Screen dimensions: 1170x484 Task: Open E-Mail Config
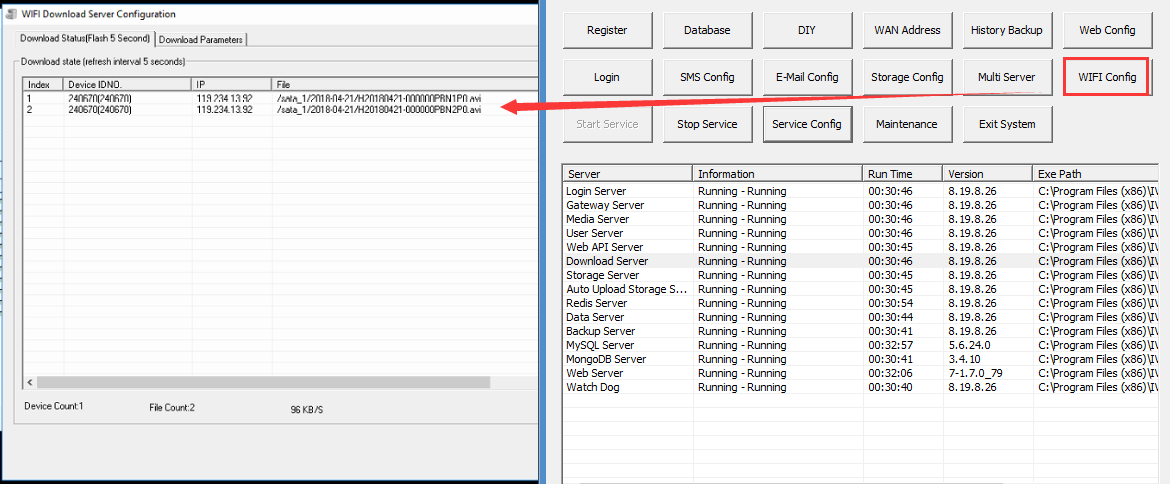(x=807, y=77)
